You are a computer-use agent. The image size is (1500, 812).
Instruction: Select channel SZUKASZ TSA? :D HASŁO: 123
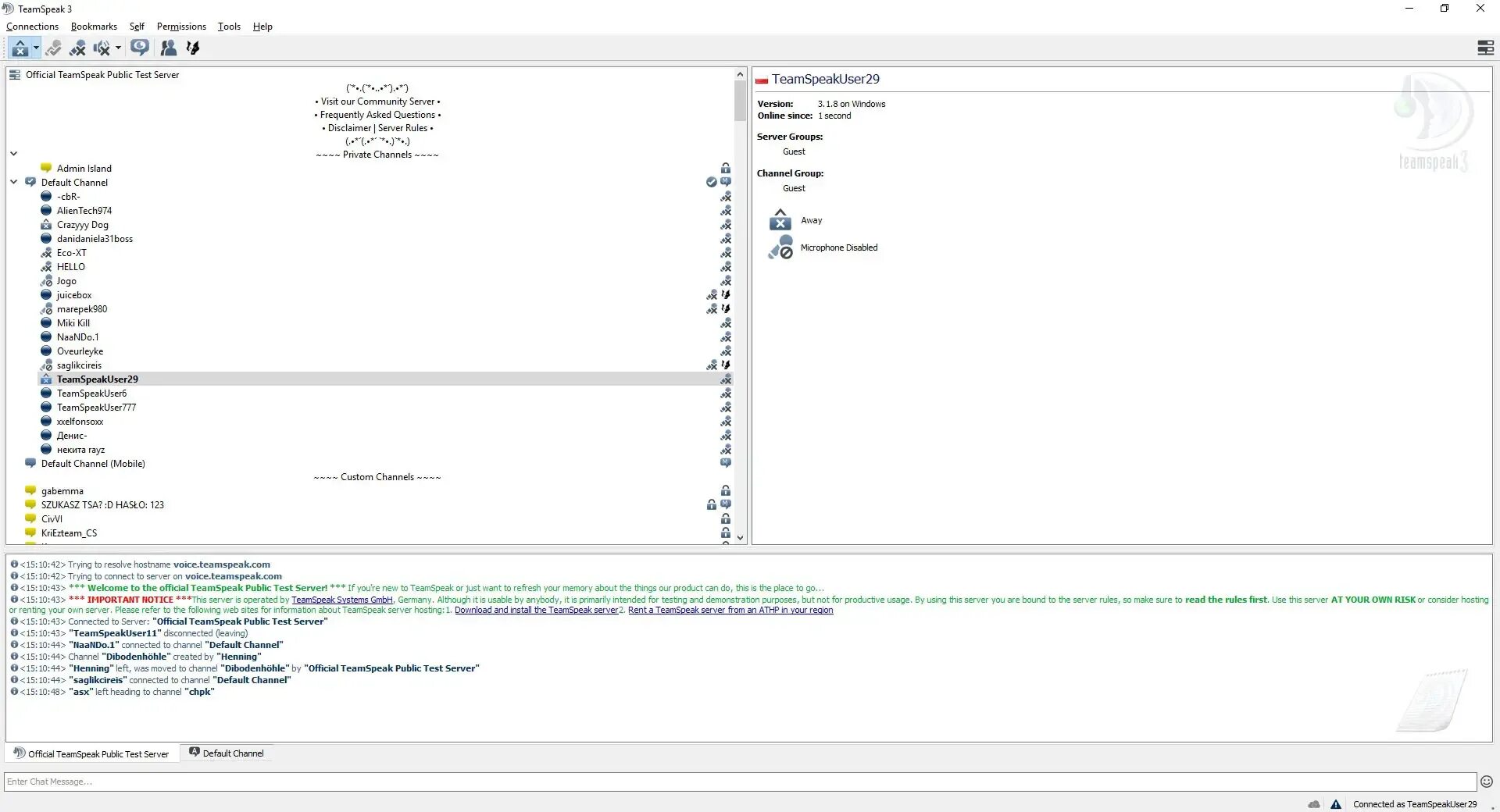point(102,504)
